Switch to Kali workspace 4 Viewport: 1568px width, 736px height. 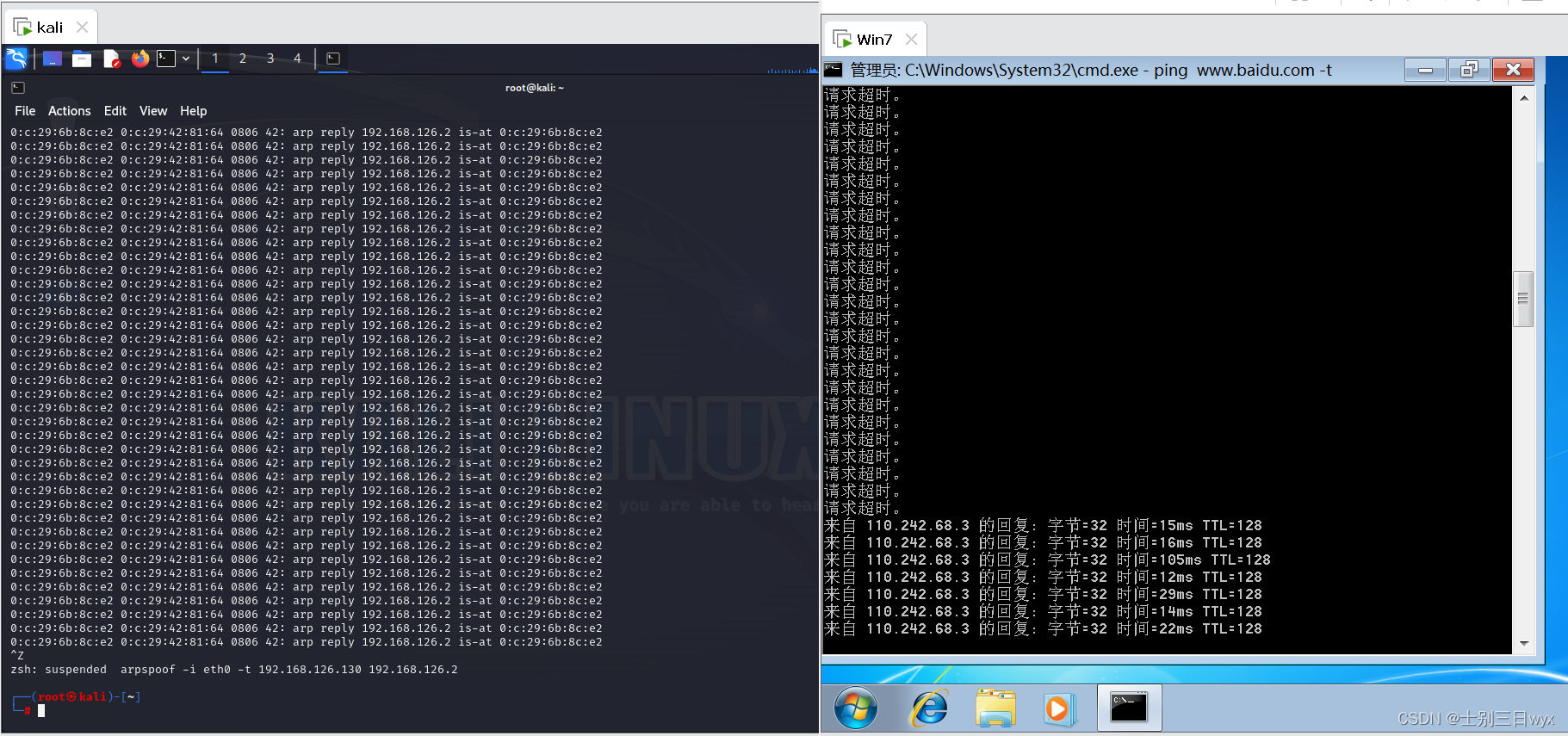[298, 59]
